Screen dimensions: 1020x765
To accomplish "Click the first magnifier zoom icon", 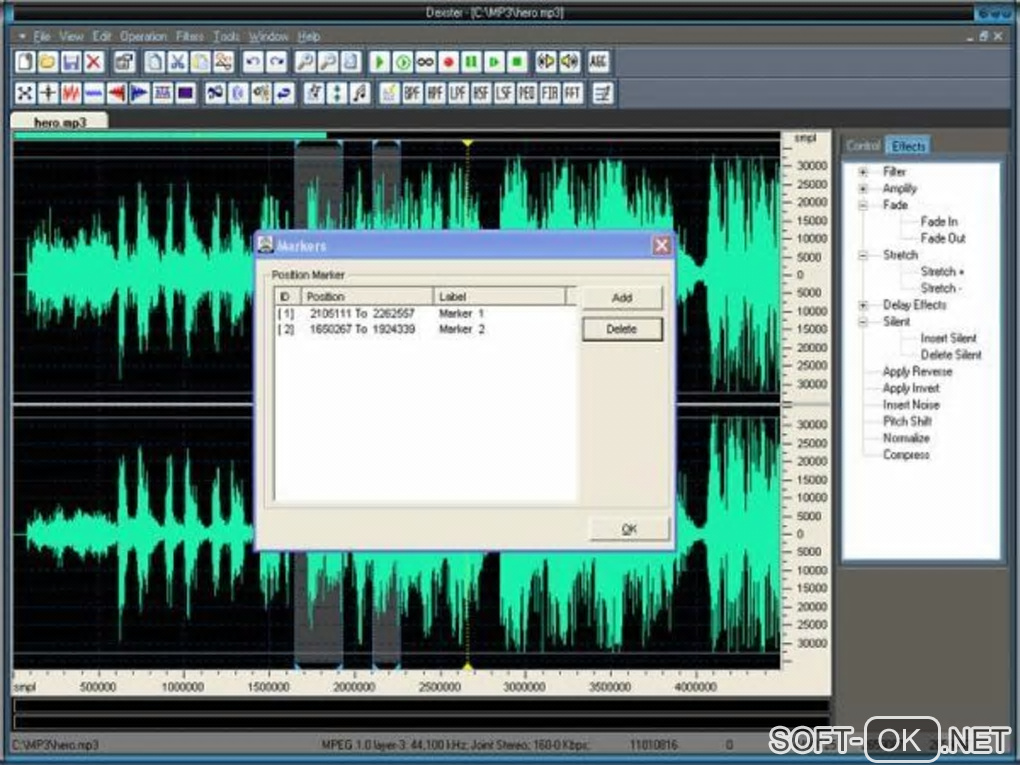I will click(304, 62).
